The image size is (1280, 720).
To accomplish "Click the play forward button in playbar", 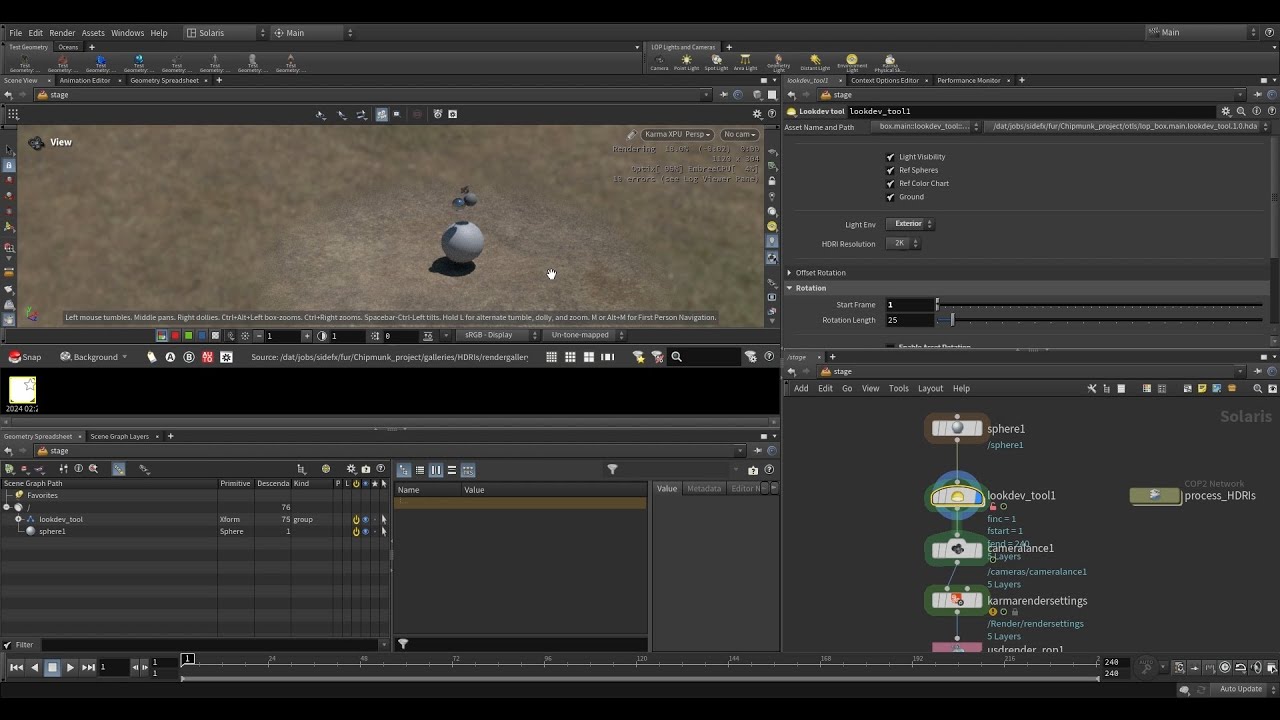I will click(70, 667).
